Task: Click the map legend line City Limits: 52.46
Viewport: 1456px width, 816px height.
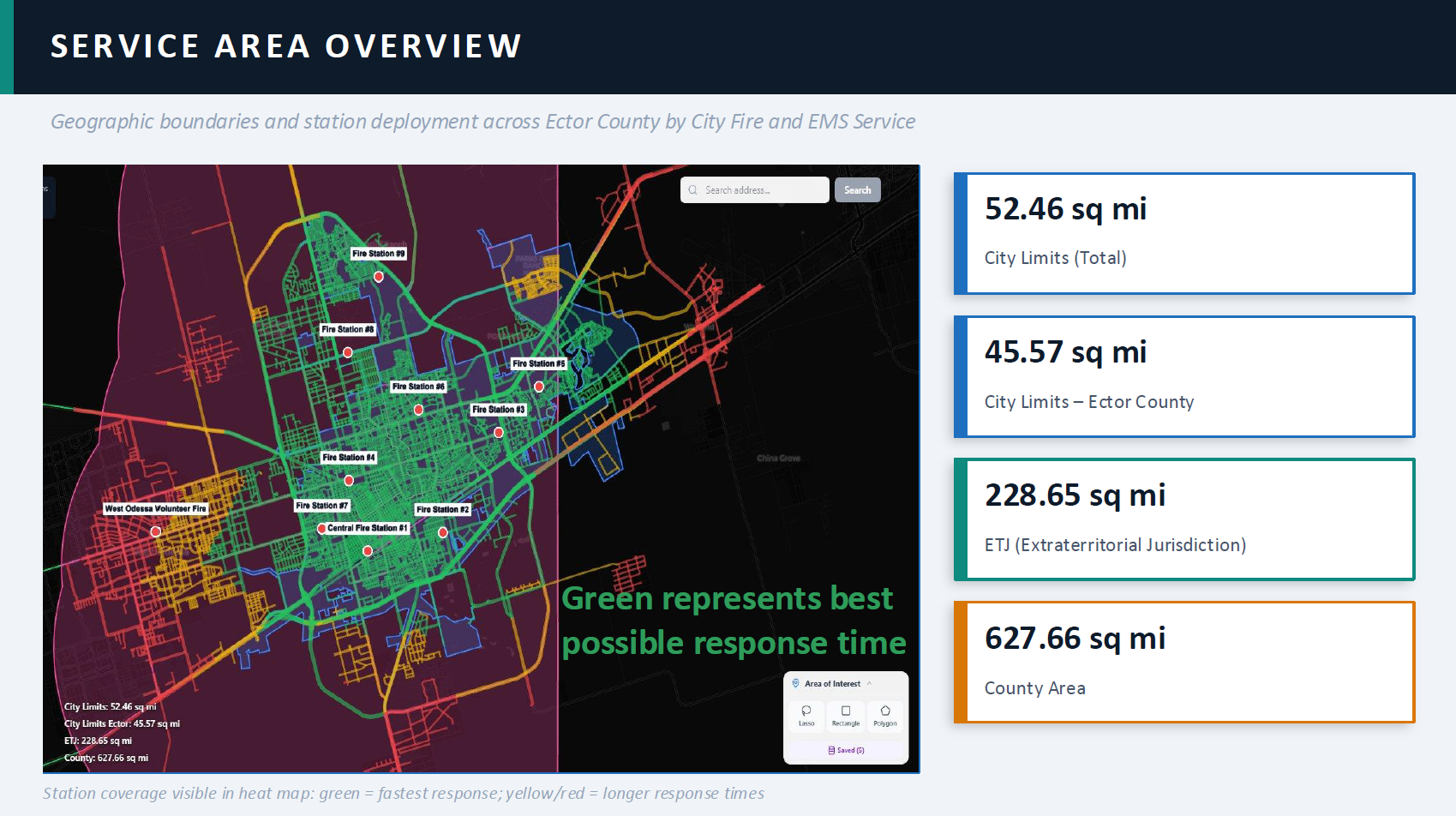Action: 111,707
